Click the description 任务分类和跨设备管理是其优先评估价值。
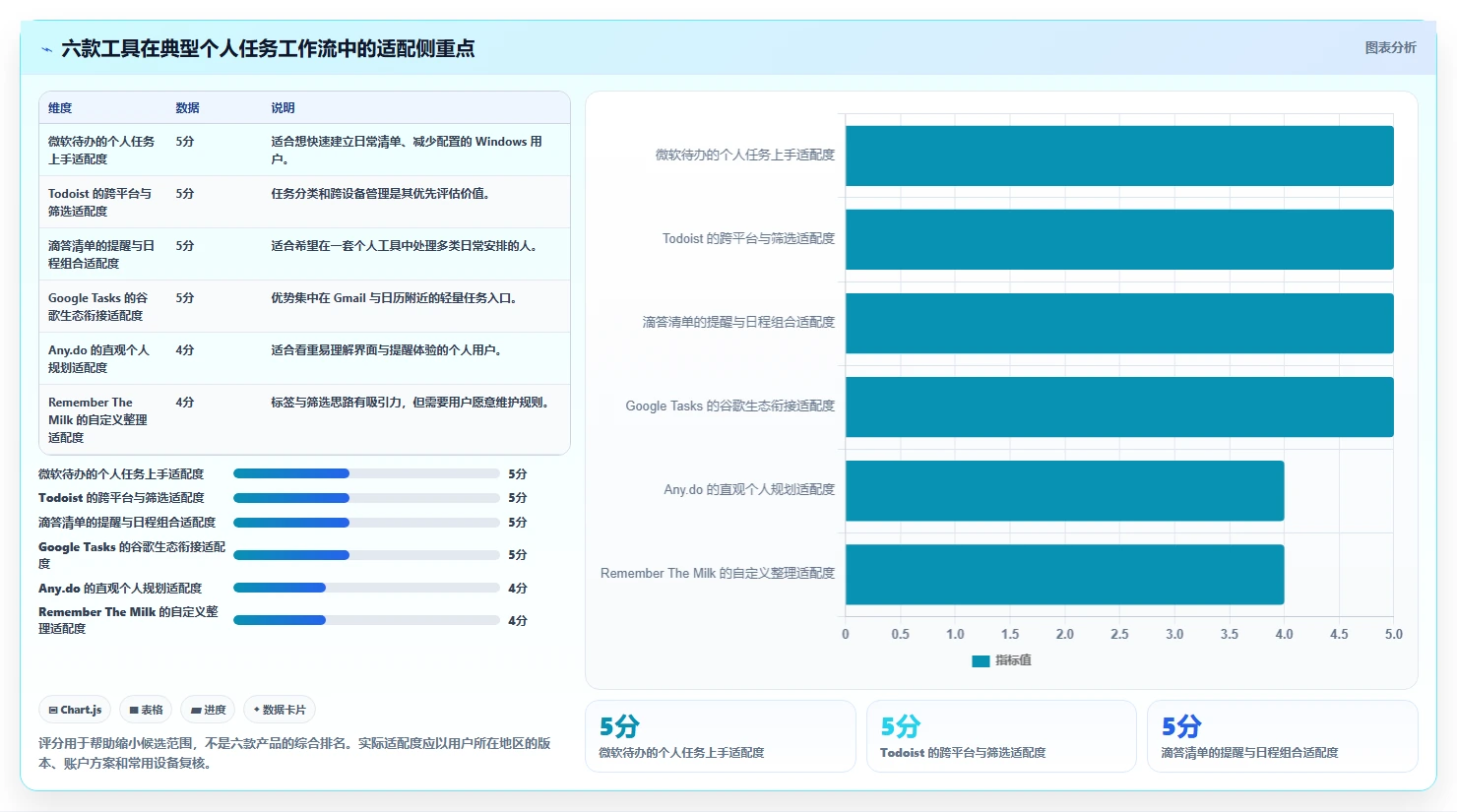Viewport: 1457px width, 812px height. [382, 194]
